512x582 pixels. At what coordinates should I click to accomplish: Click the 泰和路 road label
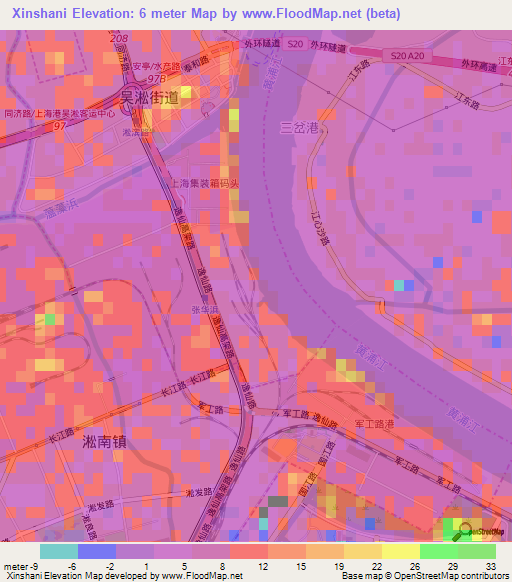pos(197,64)
